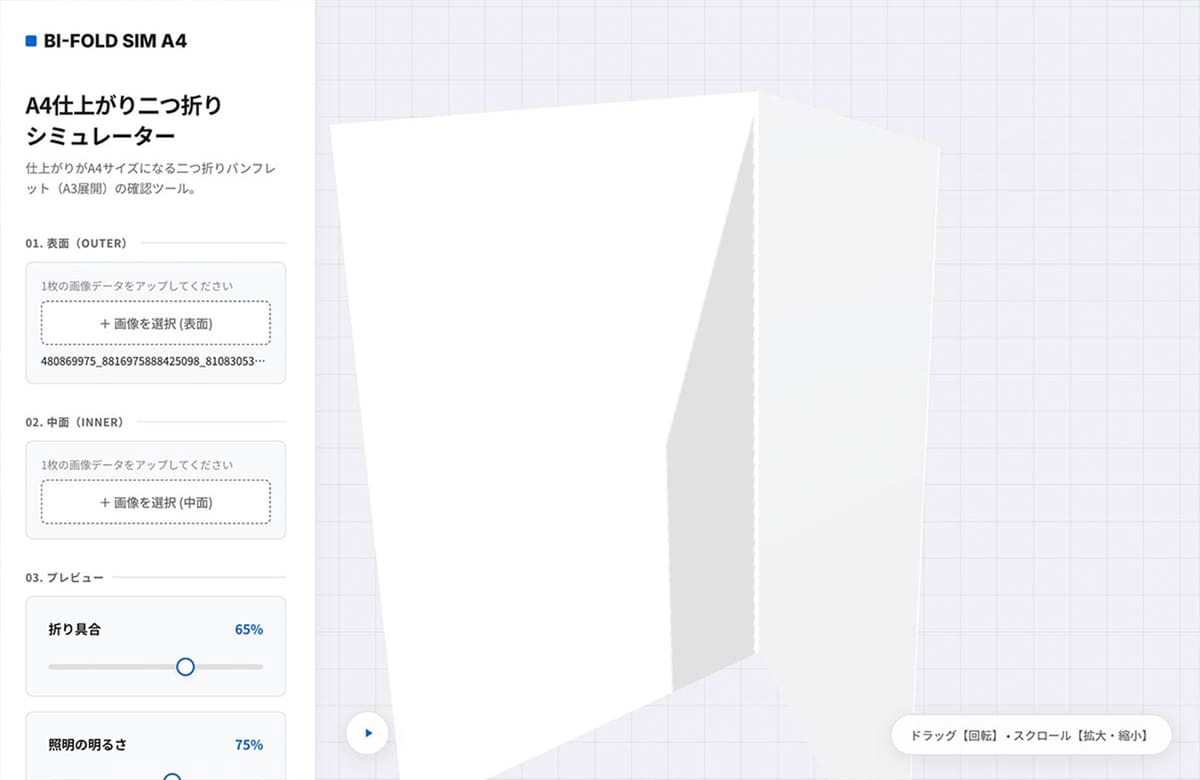Screen dimensions: 1200x780
Task: Click the 75% brightness value
Action: click(x=249, y=745)
